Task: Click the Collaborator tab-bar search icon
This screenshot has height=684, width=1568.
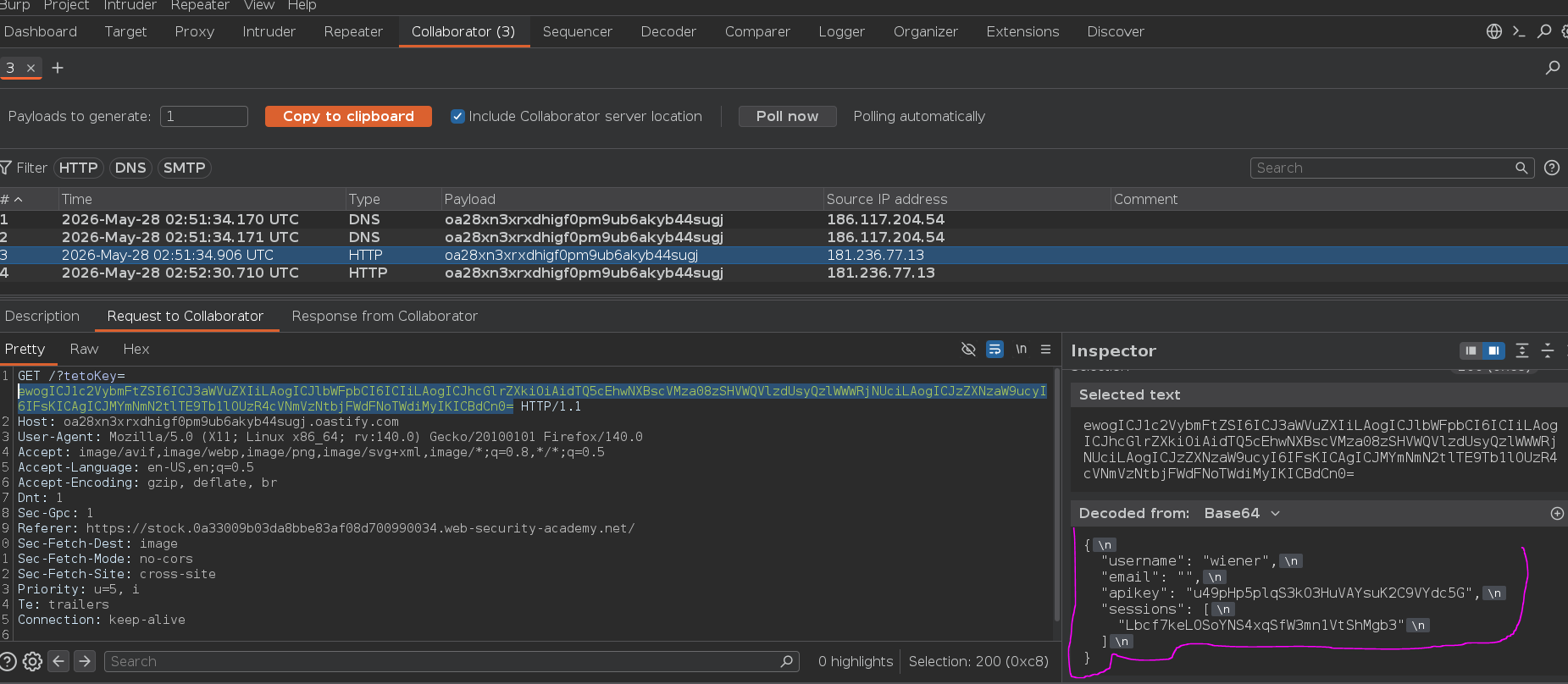Action: [1553, 68]
